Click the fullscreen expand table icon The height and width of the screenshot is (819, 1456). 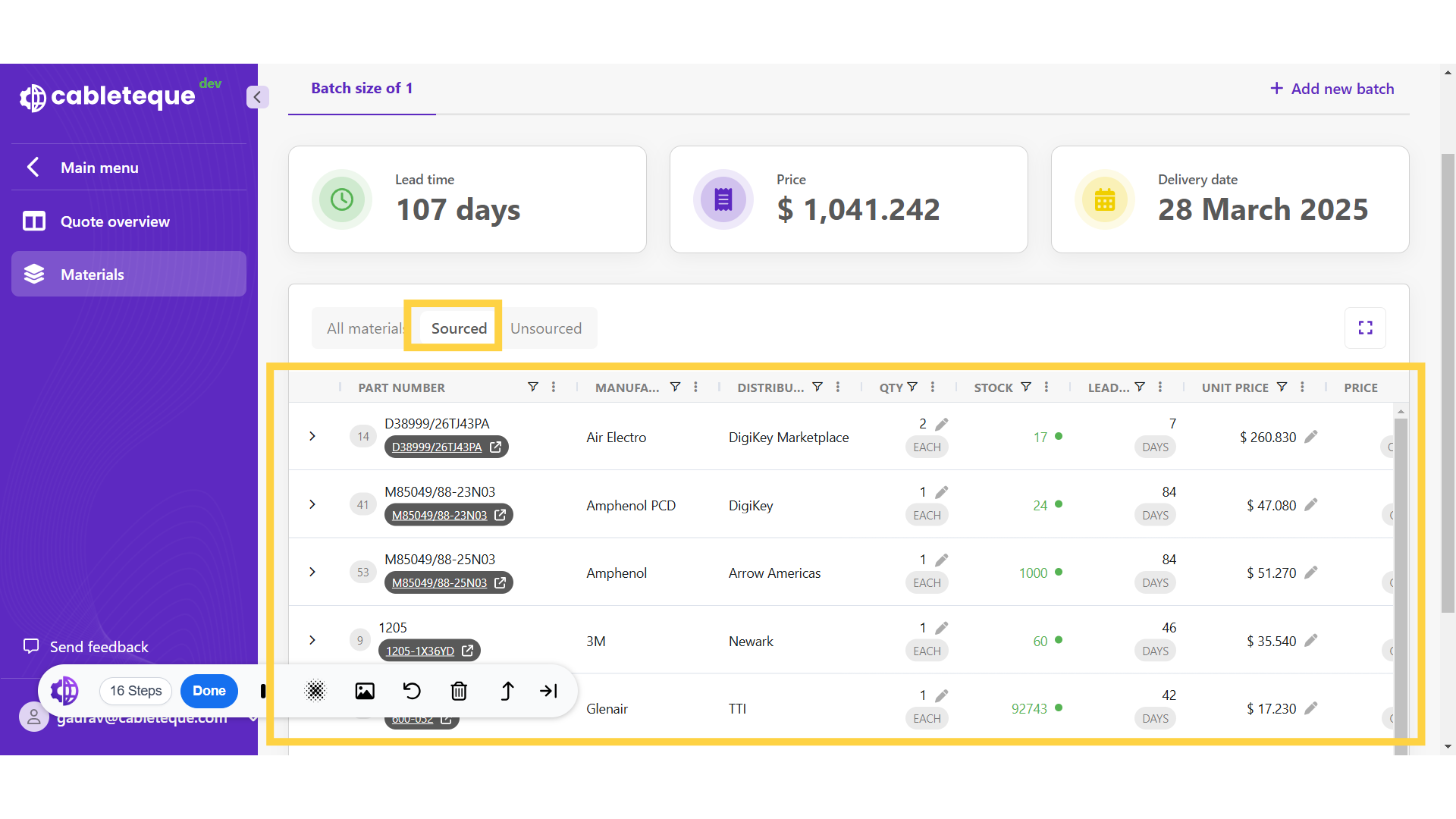1365,328
